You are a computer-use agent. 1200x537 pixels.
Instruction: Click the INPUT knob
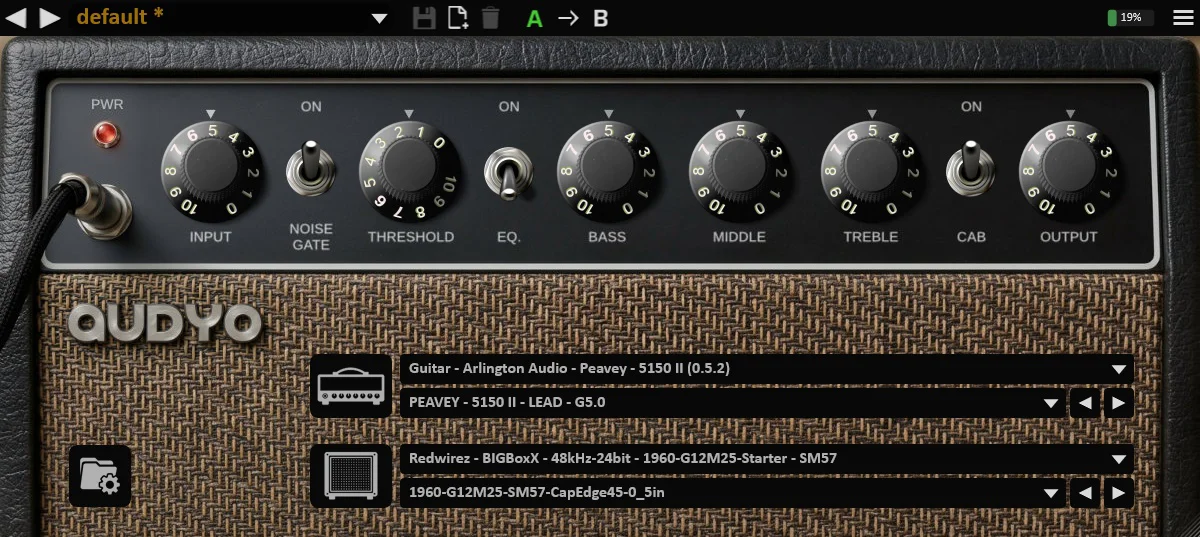point(210,169)
